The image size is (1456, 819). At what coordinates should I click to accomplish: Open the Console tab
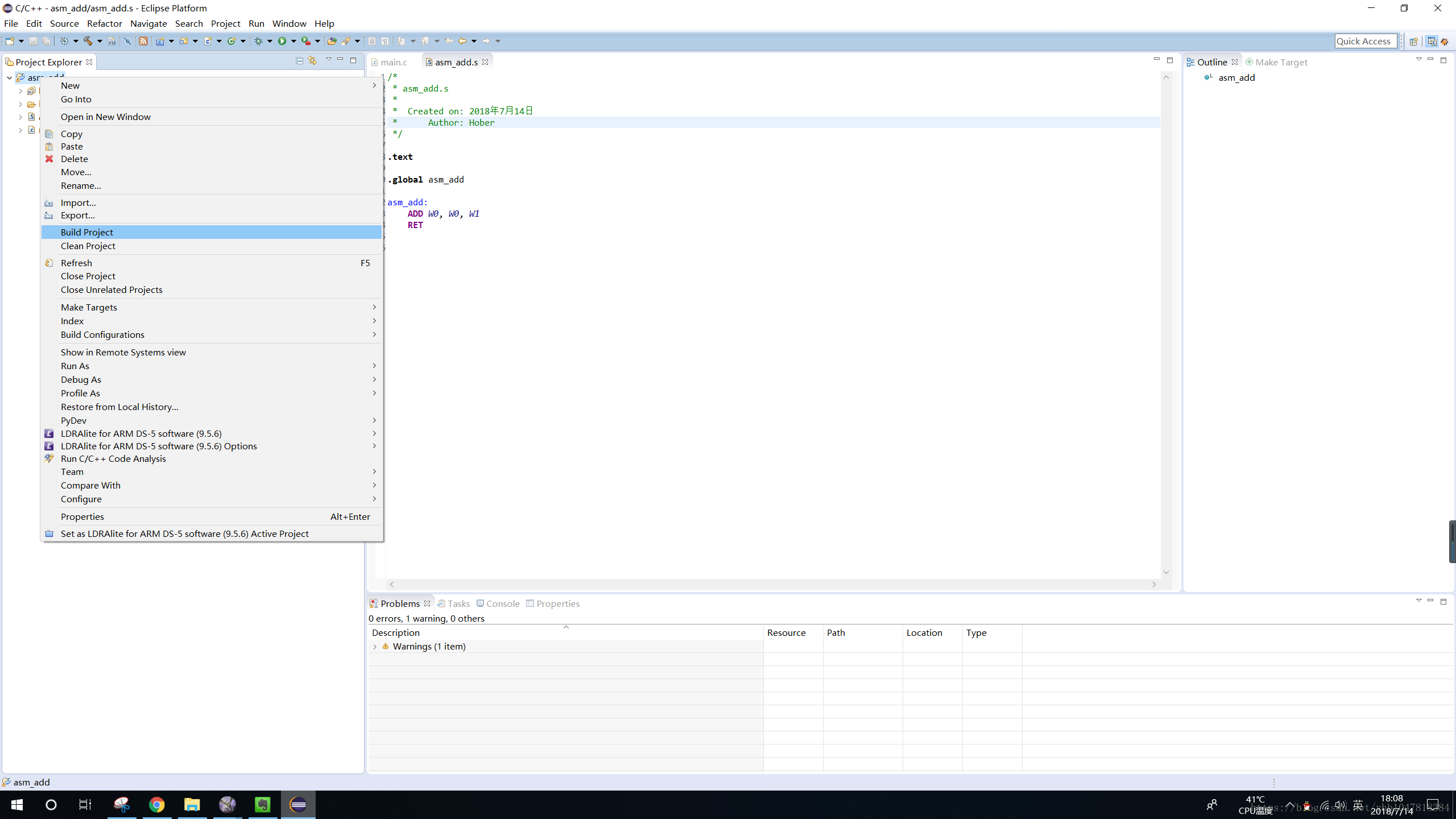coord(499,603)
